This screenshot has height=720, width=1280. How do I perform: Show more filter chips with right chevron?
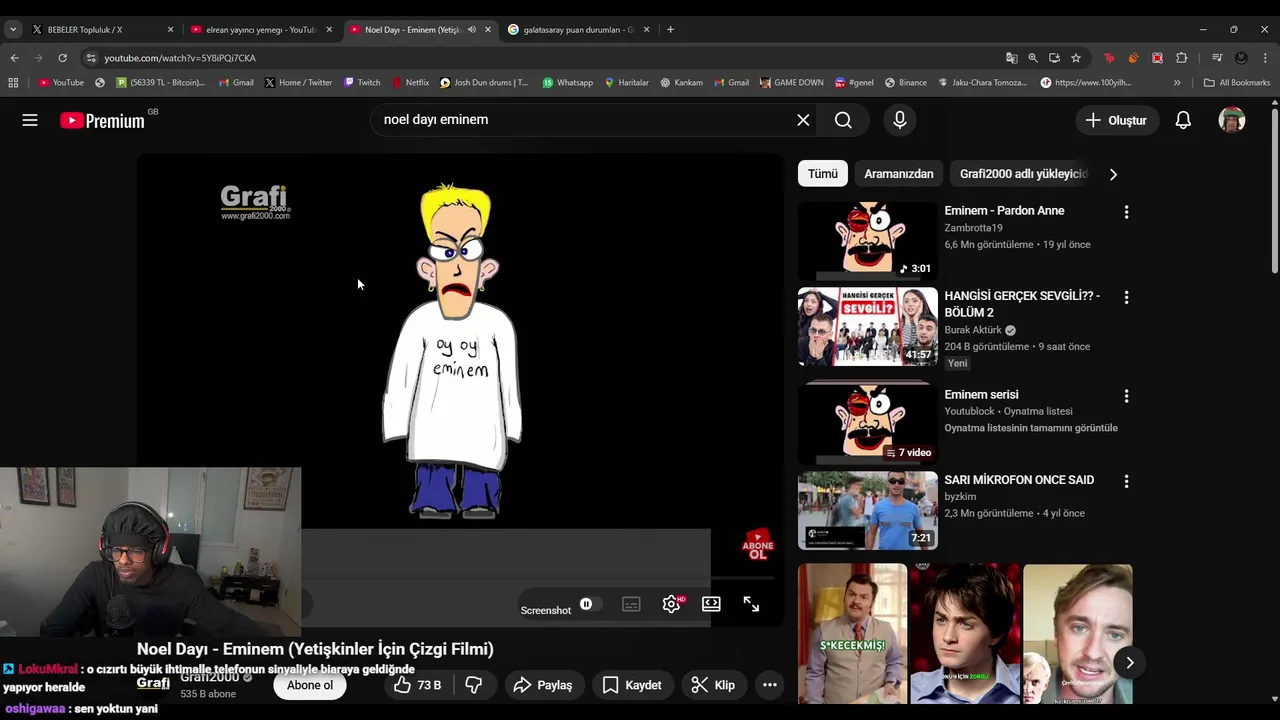(x=1113, y=174)
